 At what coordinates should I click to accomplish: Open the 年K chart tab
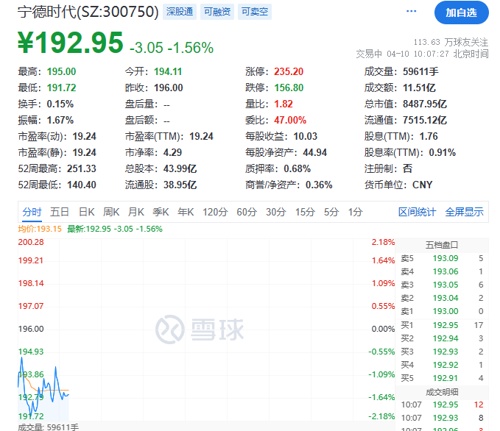click(x=186, y=212)
